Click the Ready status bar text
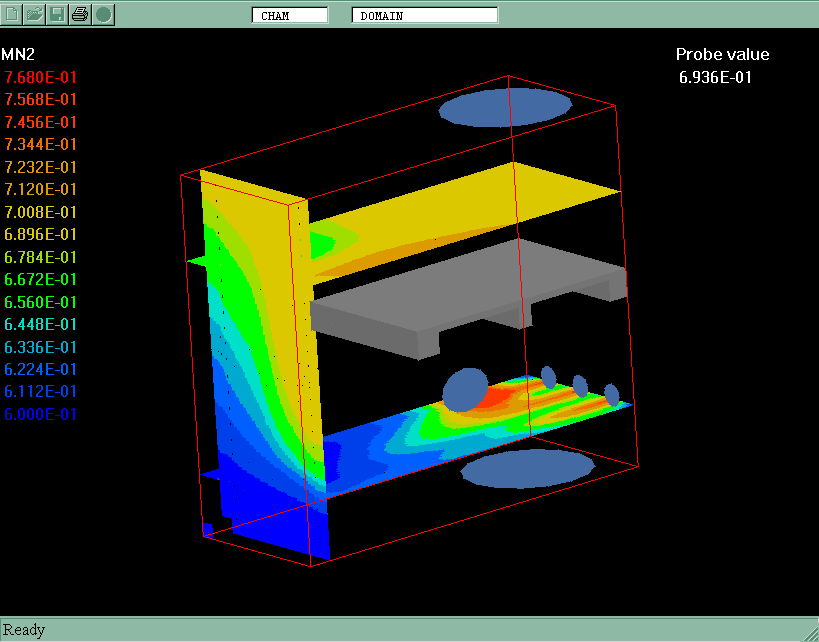 [24, 630]
